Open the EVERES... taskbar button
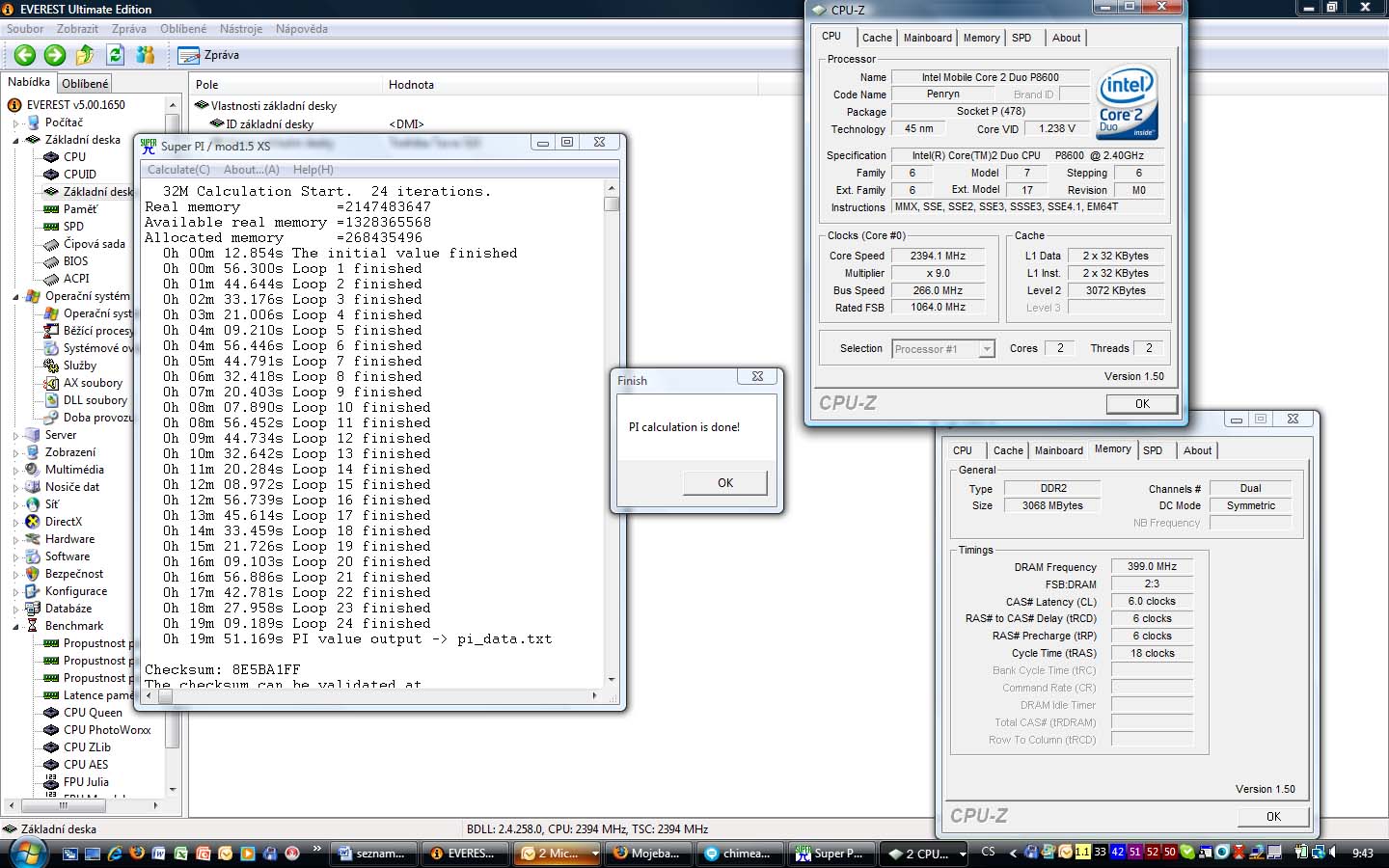The image size is (1389, 868). click(x=464, y=854)
